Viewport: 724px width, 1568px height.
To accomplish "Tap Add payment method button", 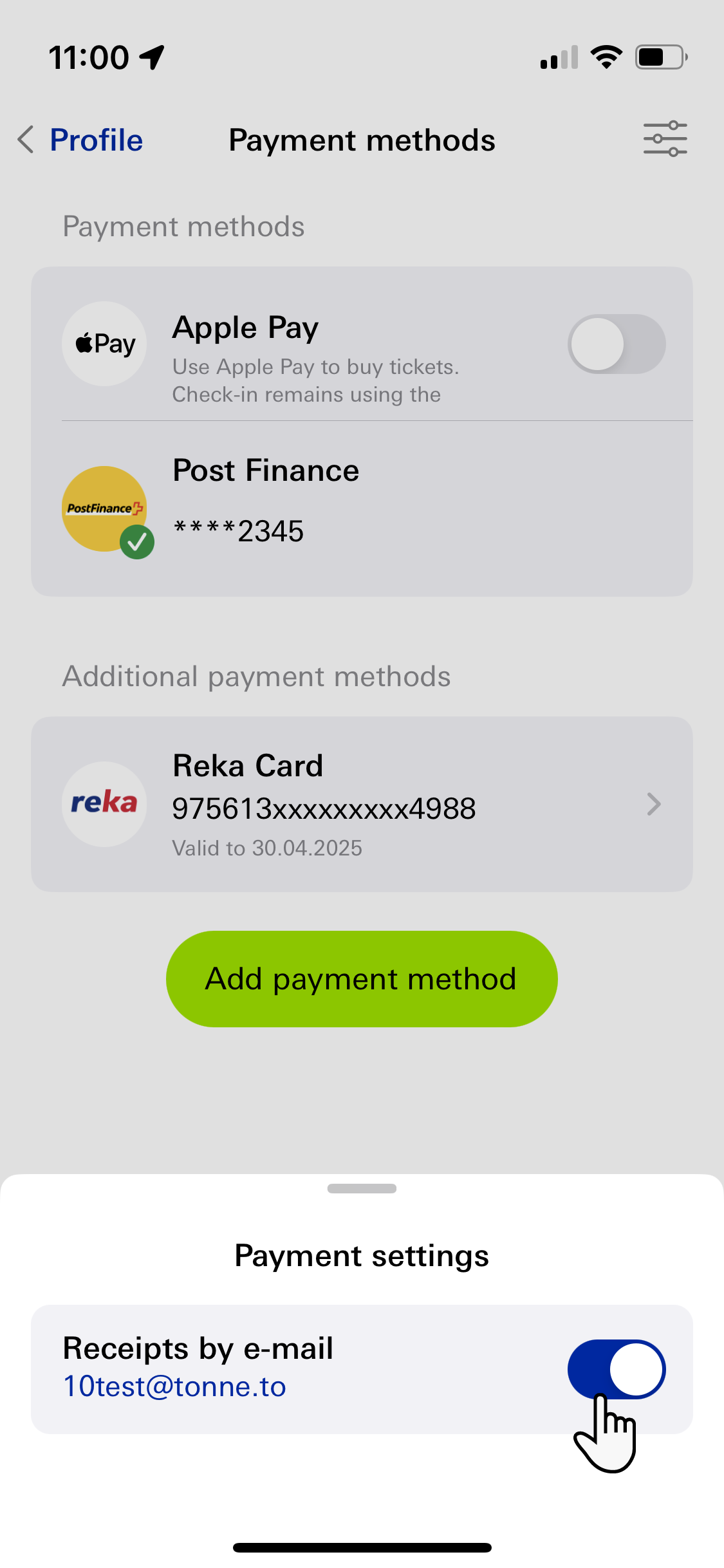I will 362,978.
